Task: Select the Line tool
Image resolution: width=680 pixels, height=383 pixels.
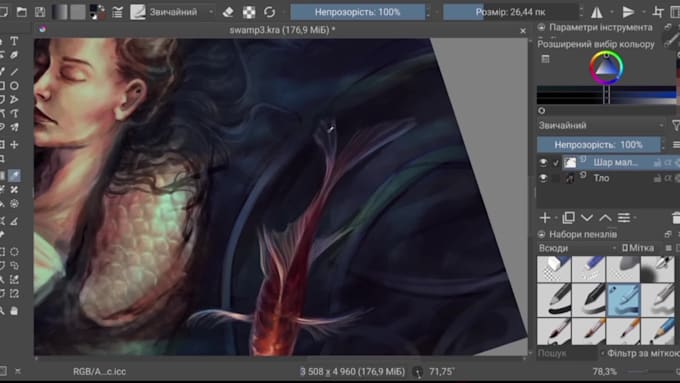Action: (14, 71)
